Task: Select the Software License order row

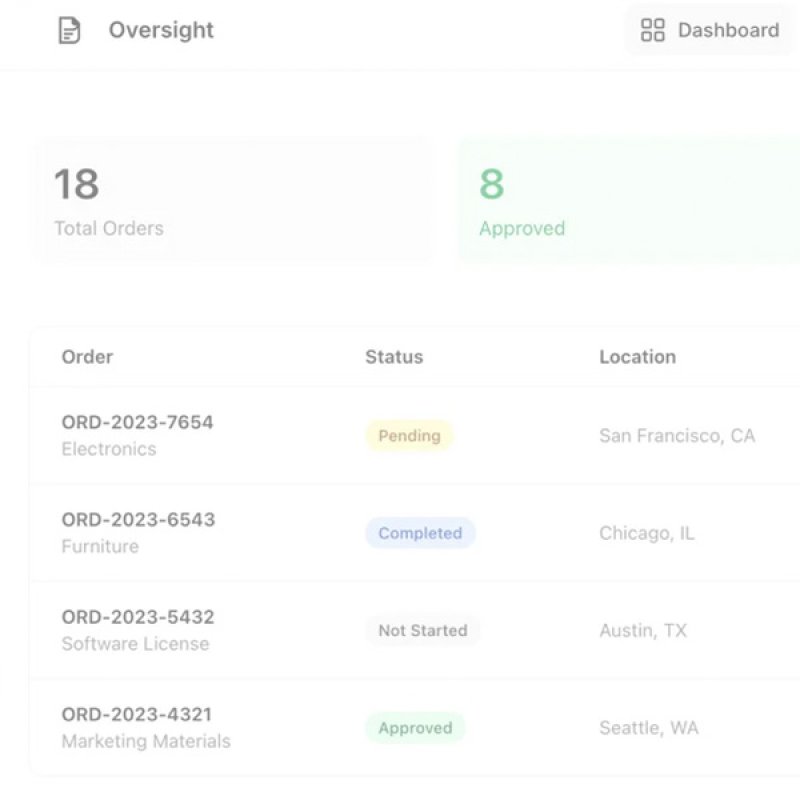Action: click(x=138, y=630)
